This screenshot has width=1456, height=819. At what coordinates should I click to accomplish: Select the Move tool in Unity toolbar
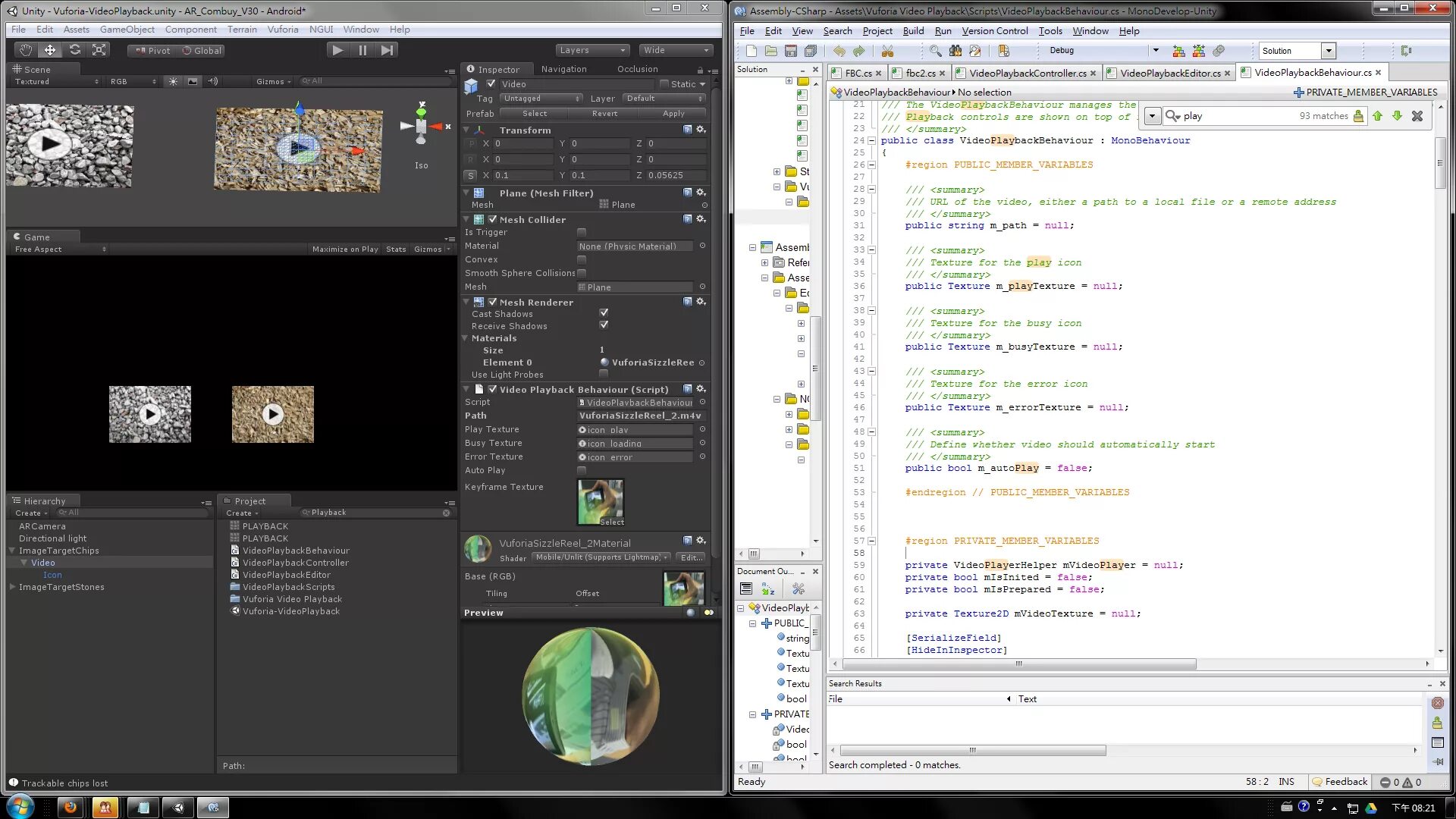point(50,50)
